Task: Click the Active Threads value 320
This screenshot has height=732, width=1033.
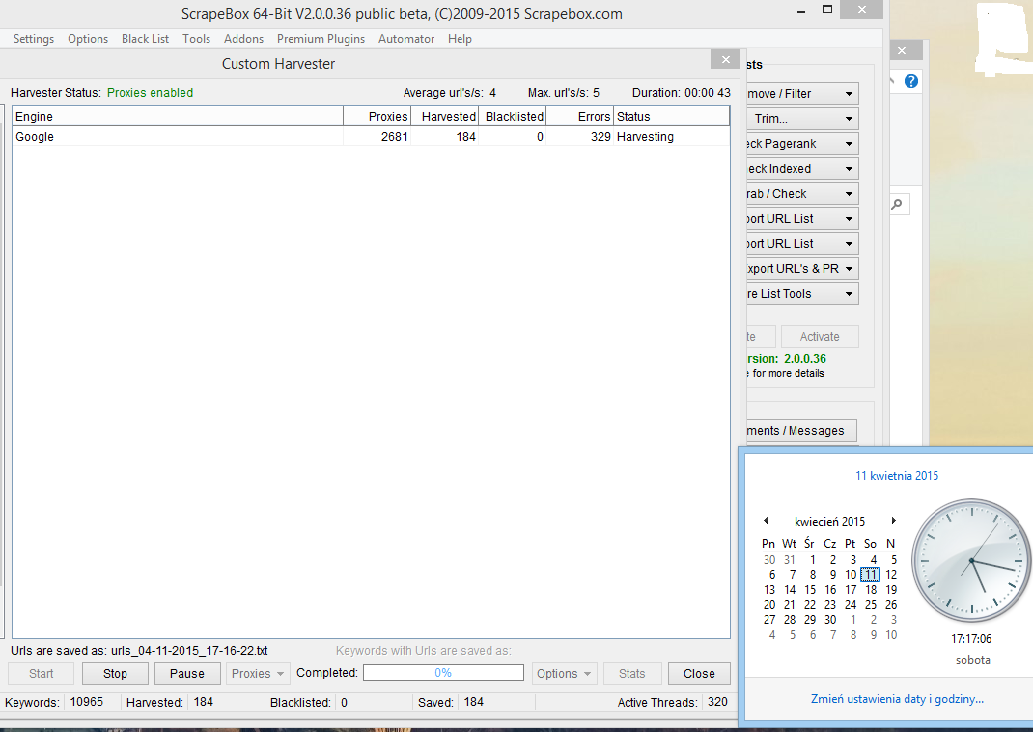Action: click(717, 702)
